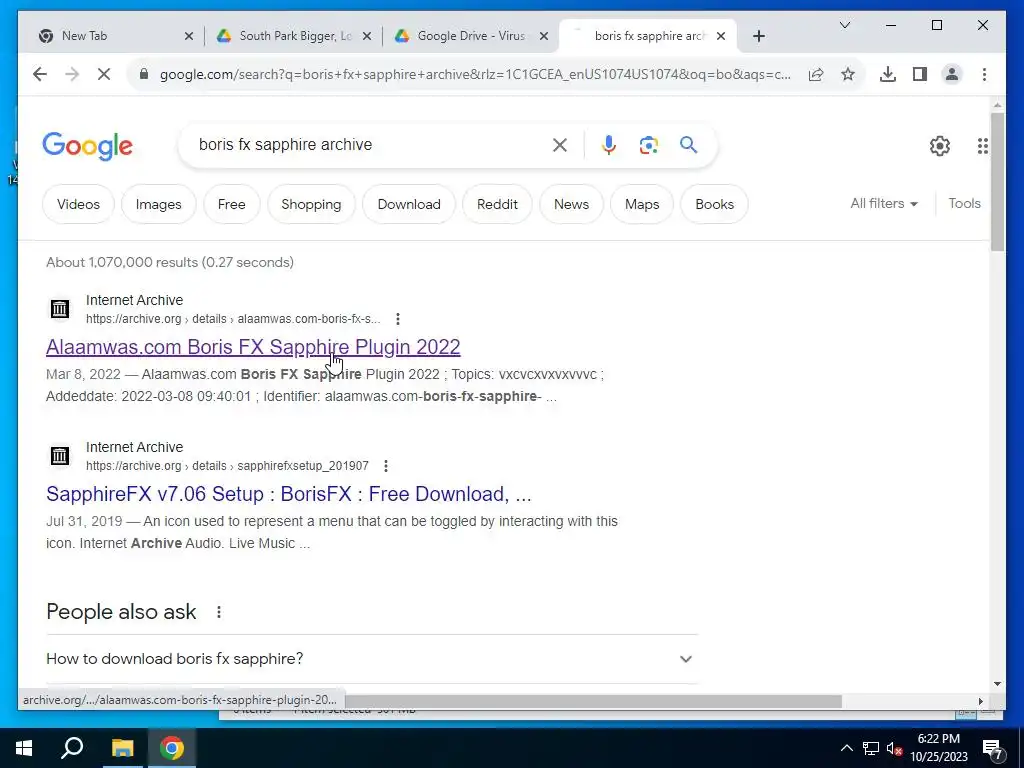1024x768 pixels.
Task: Open the All filters dropdown
Action: click(x=884, y=204)
